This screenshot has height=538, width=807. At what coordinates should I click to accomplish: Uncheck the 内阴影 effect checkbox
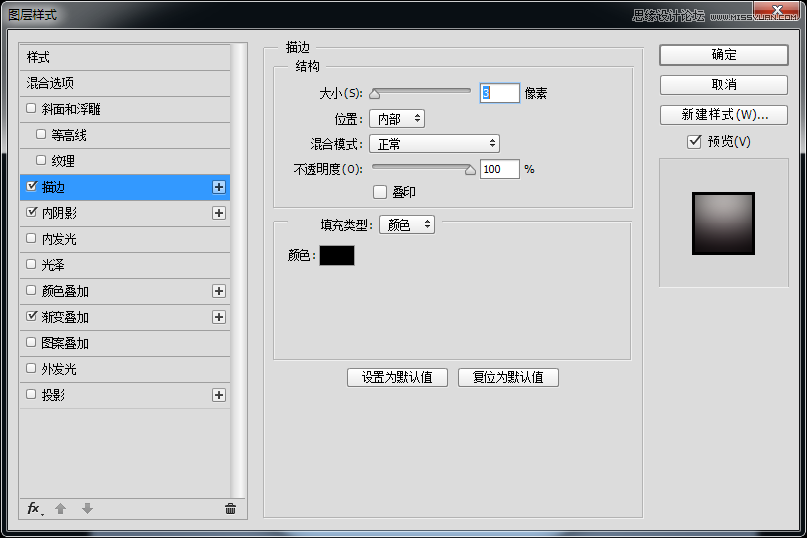pos(32,212)
